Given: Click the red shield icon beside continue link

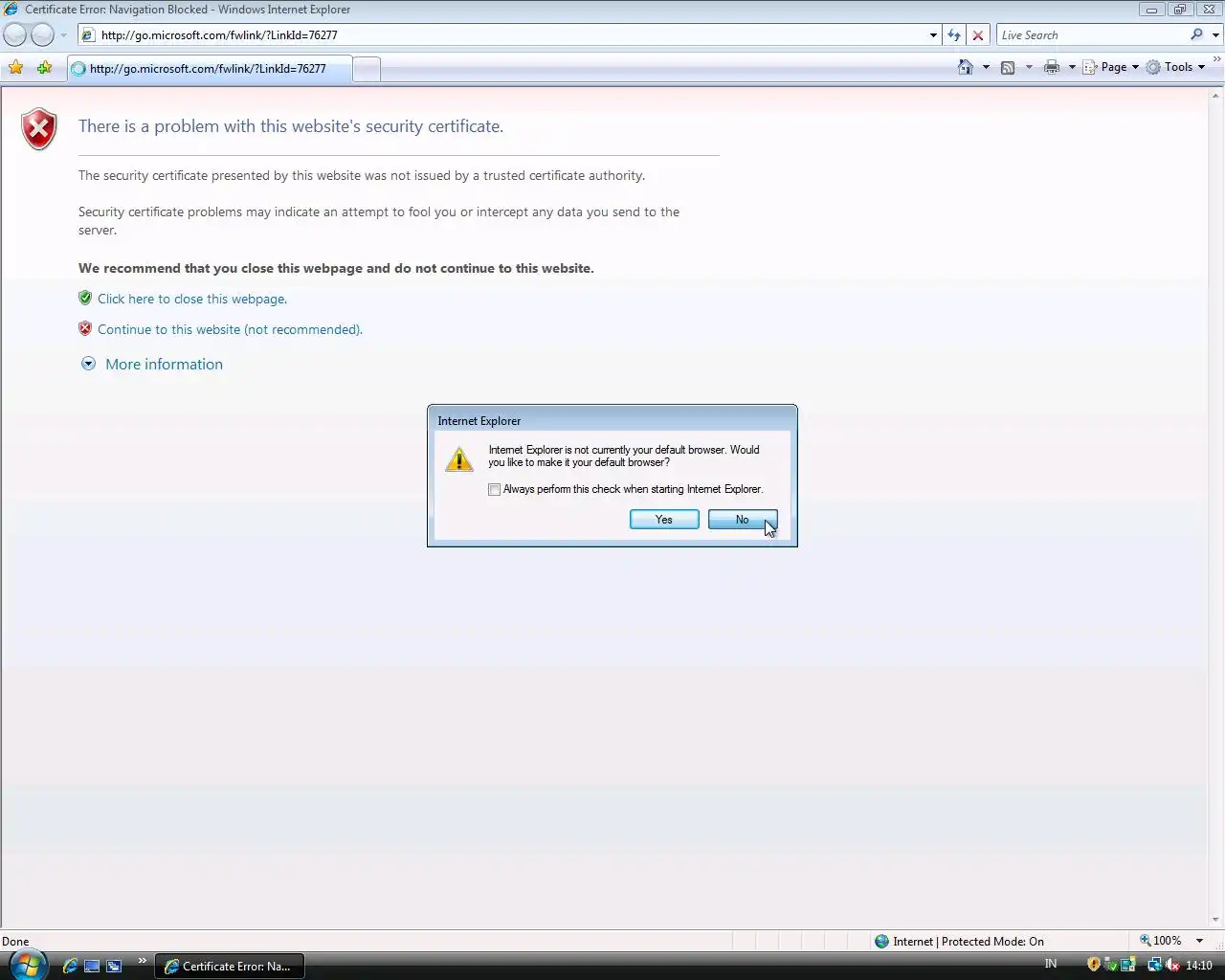Looking at the screenshot, I should click(x=85, y=328).
